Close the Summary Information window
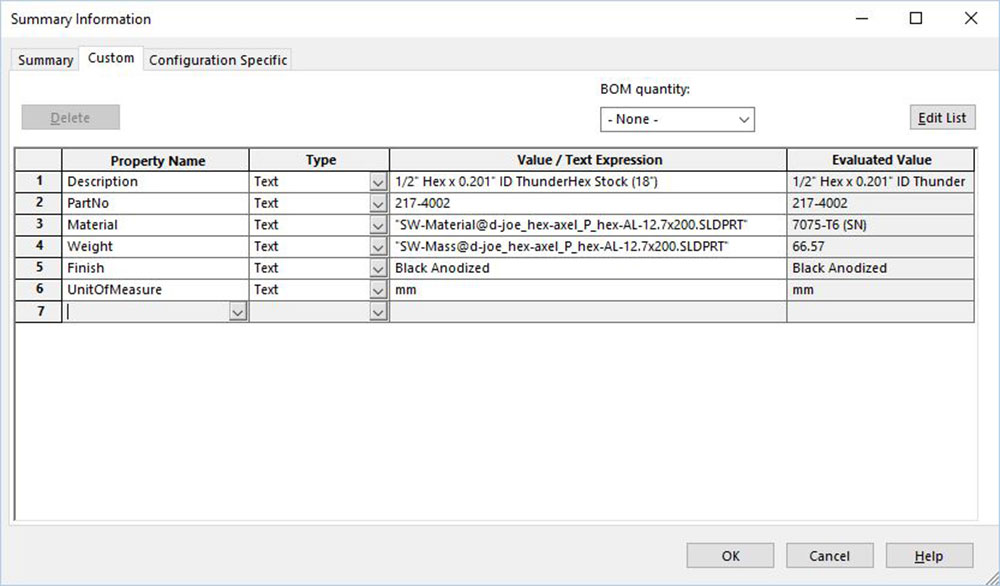This screenshot has width=1000, height=586. tap(970, 19)
